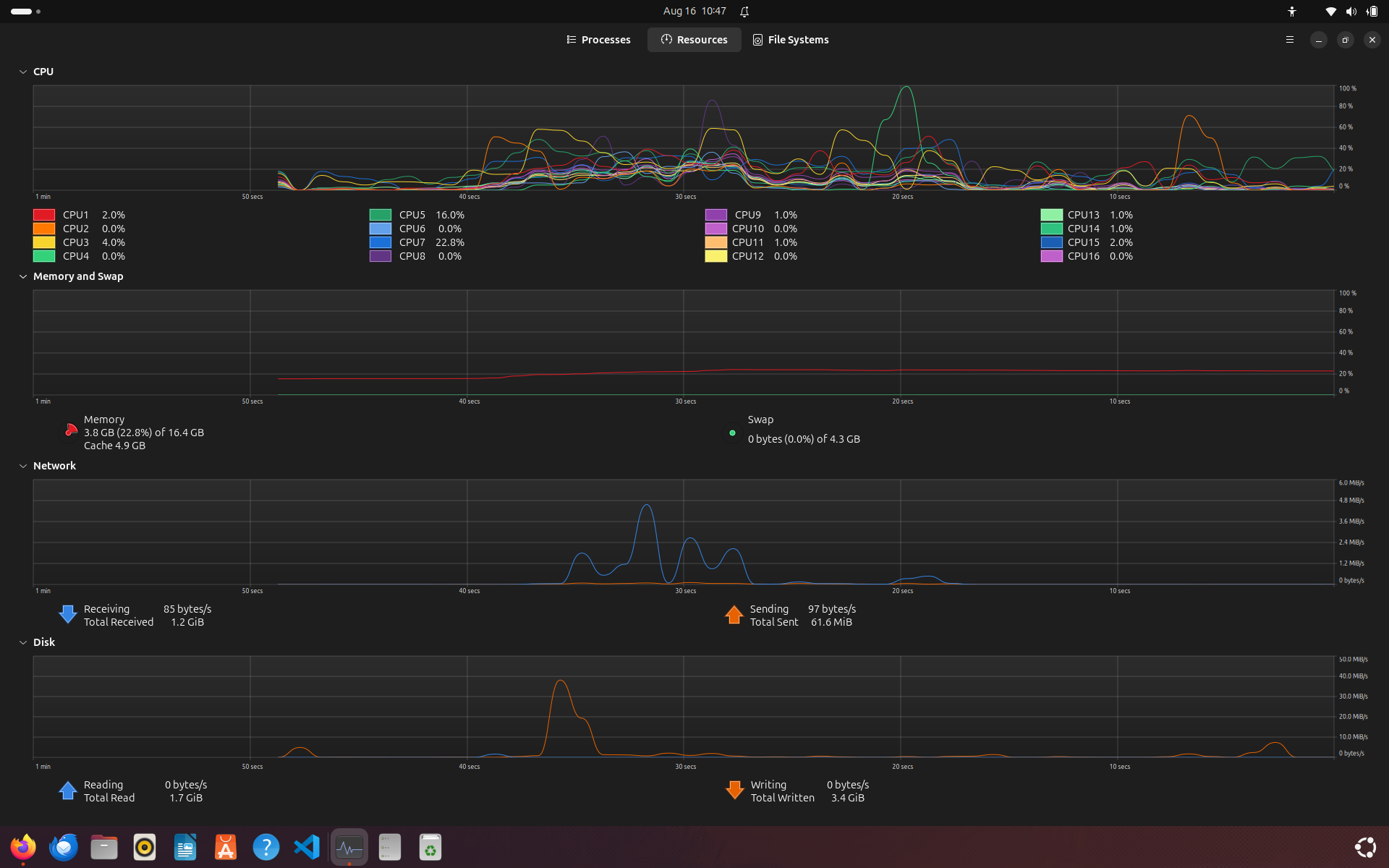Image resolution: width=1389 pixels, height=868 pixels.
Task: Open Ubuntu Software from the dock
Action: [x=226, y=846]
